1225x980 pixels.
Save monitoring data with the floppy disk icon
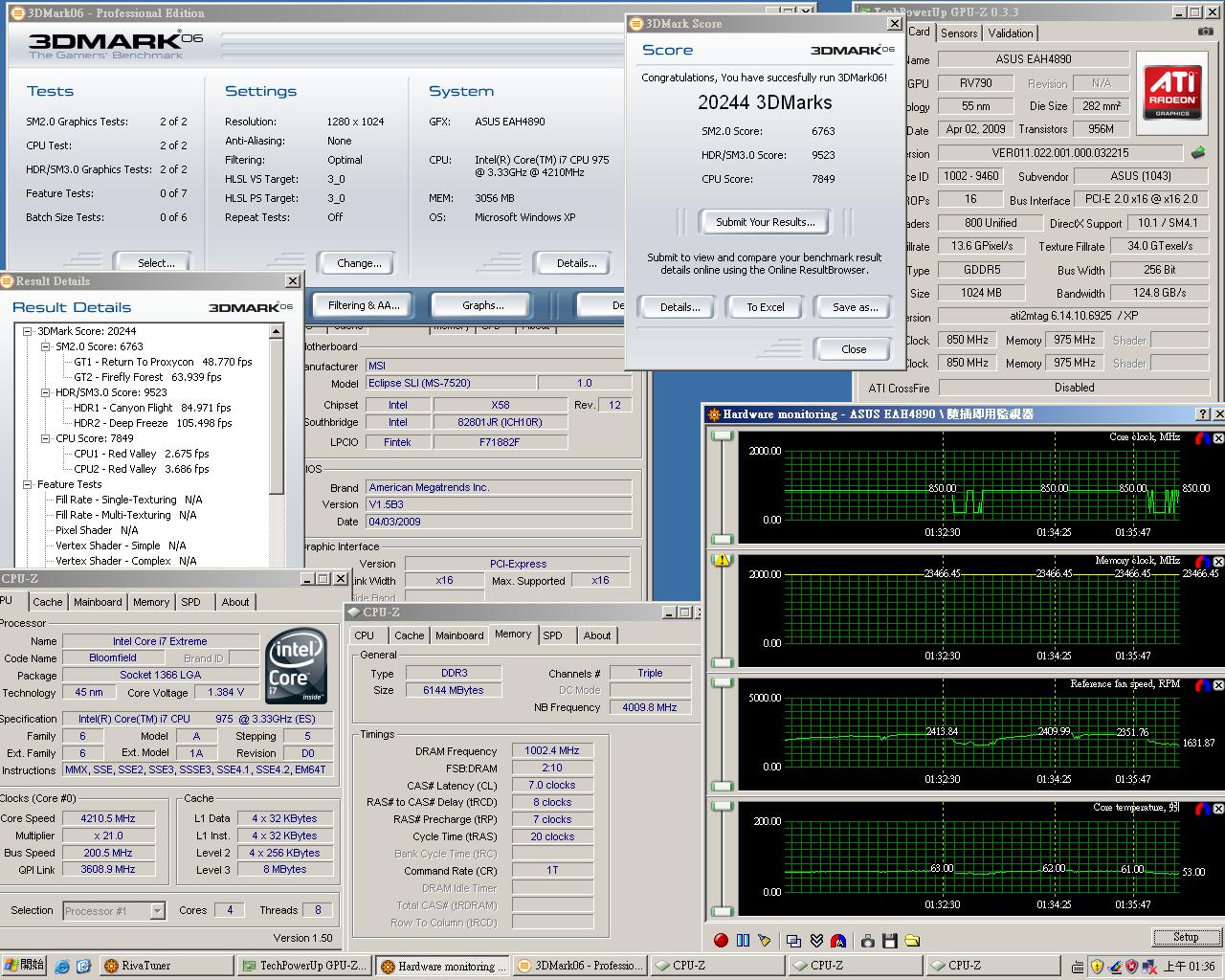pyautogui.click(x=890, y=941)
